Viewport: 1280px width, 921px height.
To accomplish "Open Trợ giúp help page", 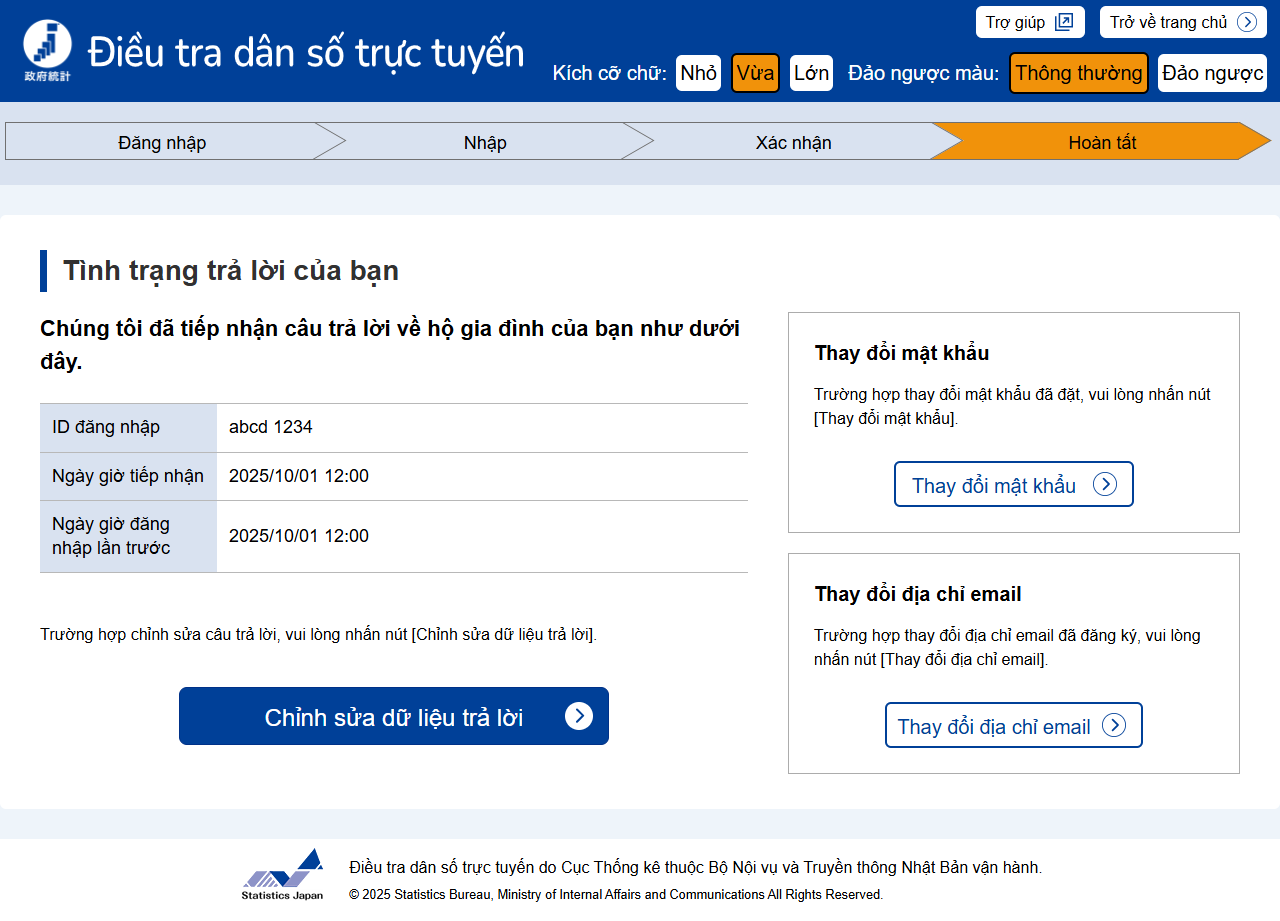I will click(1015, 22).
